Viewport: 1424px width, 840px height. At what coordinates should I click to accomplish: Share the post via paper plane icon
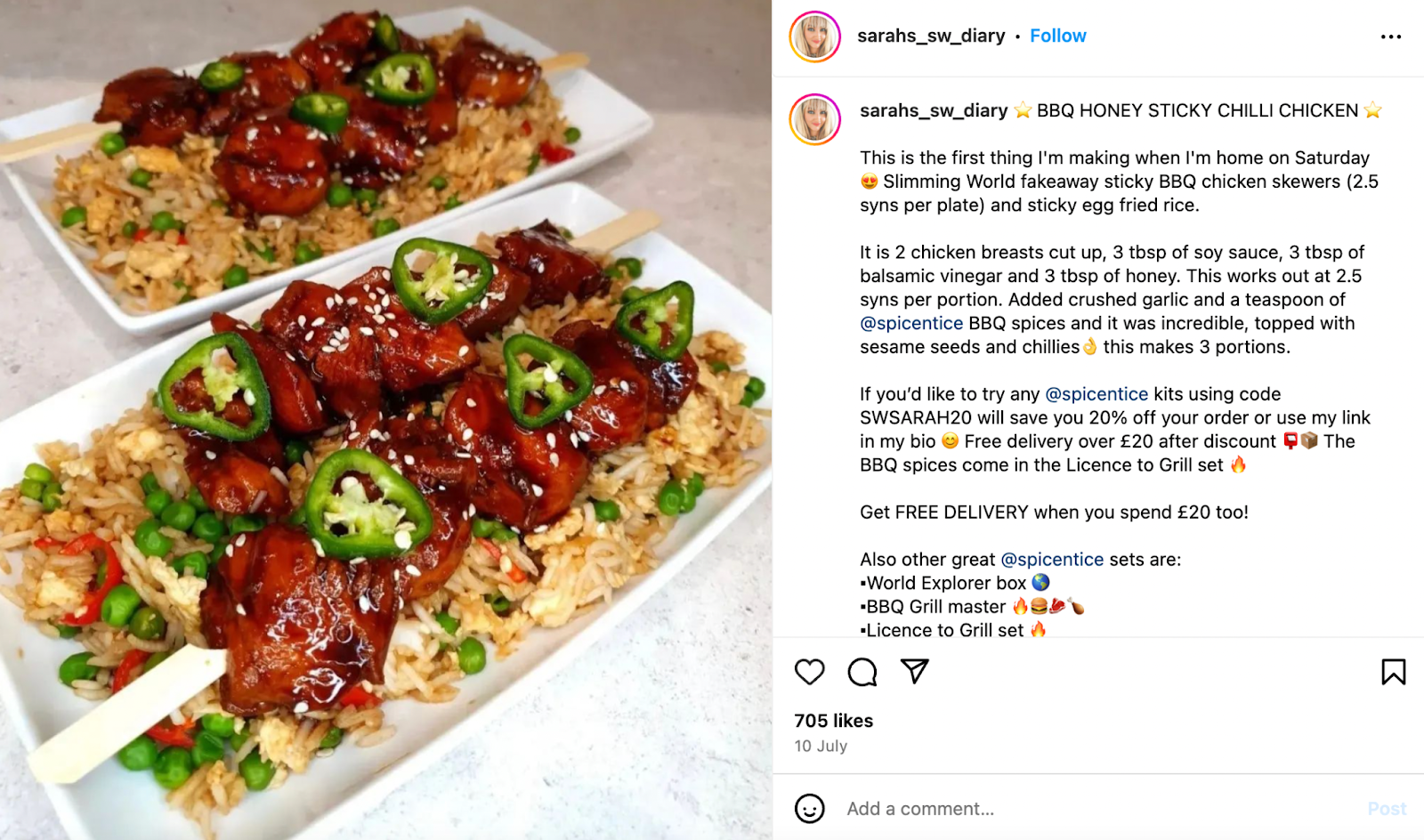[x=915, y=671]
